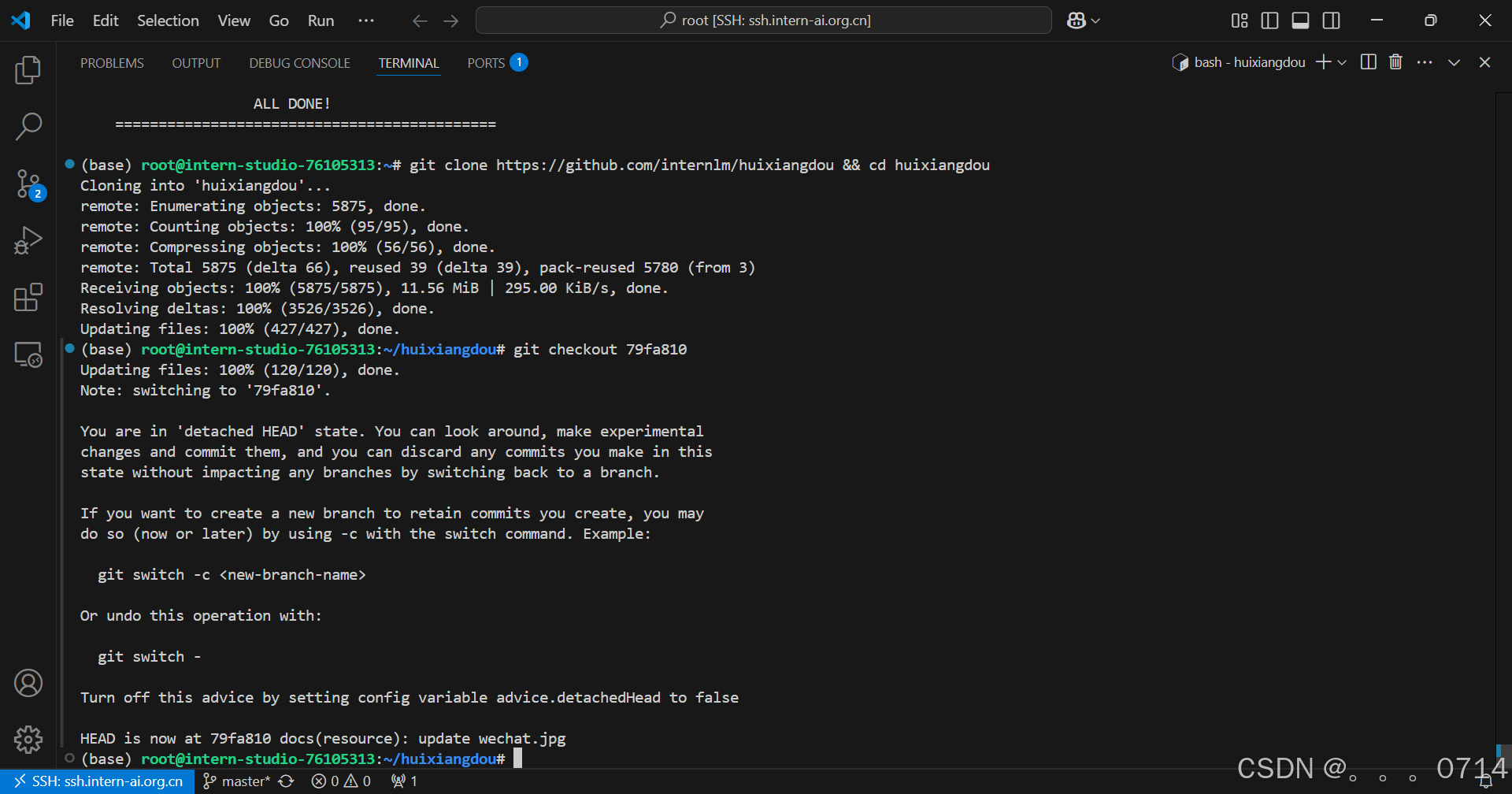
Task: Open the Copilot chat icon
Action: pos(1077,20)
